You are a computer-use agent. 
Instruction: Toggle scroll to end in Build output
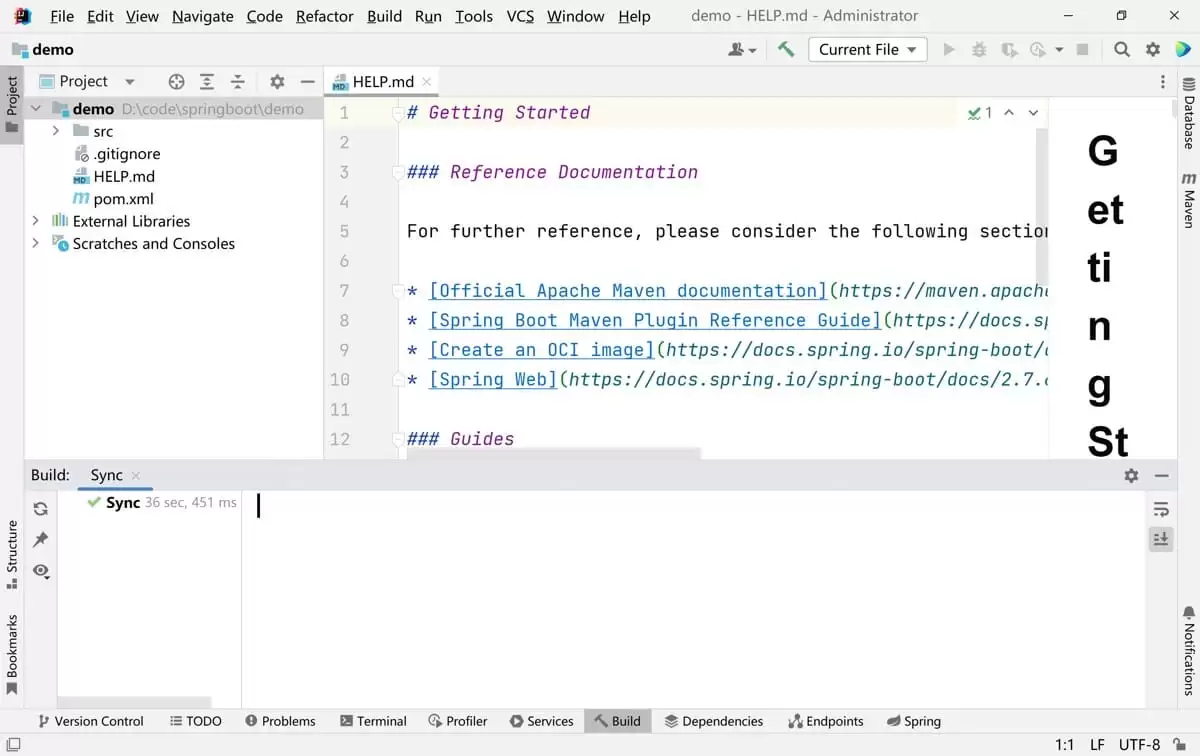click(1160, 539)
